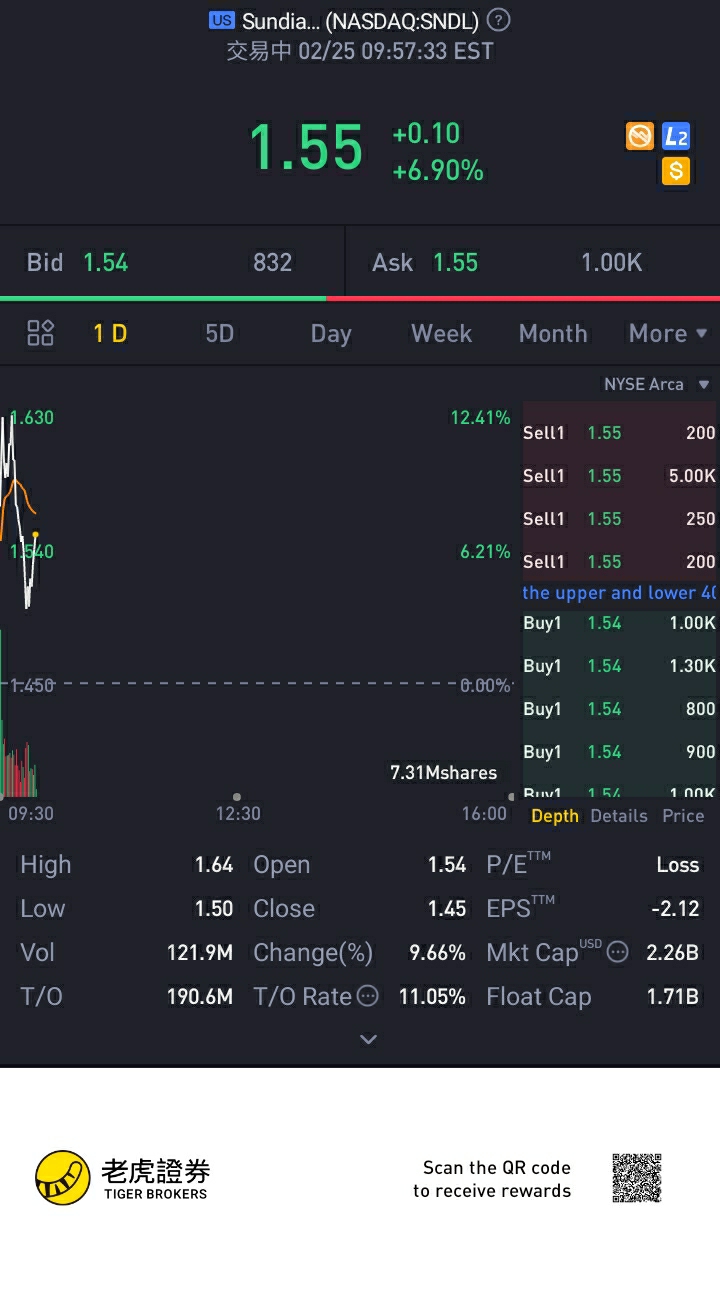The height and width of the screenshot is (1289, 720).
Task: Tap the Buy1 row with 800 shares
Action: 619,709
